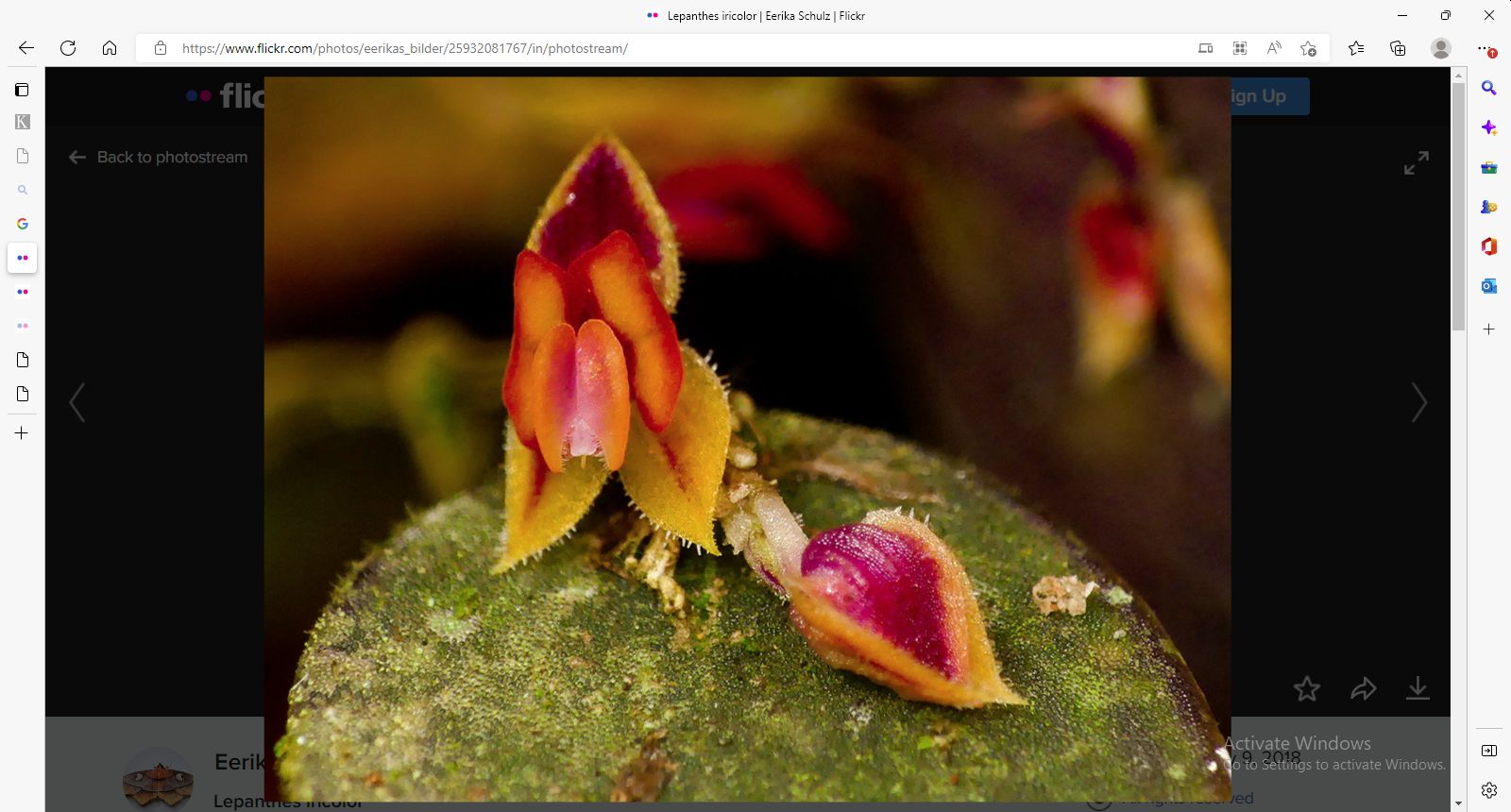This screenshot has height=812, width=1511.
Task: Expand the photo to full screen view
Action: [x=1416, y=163]
